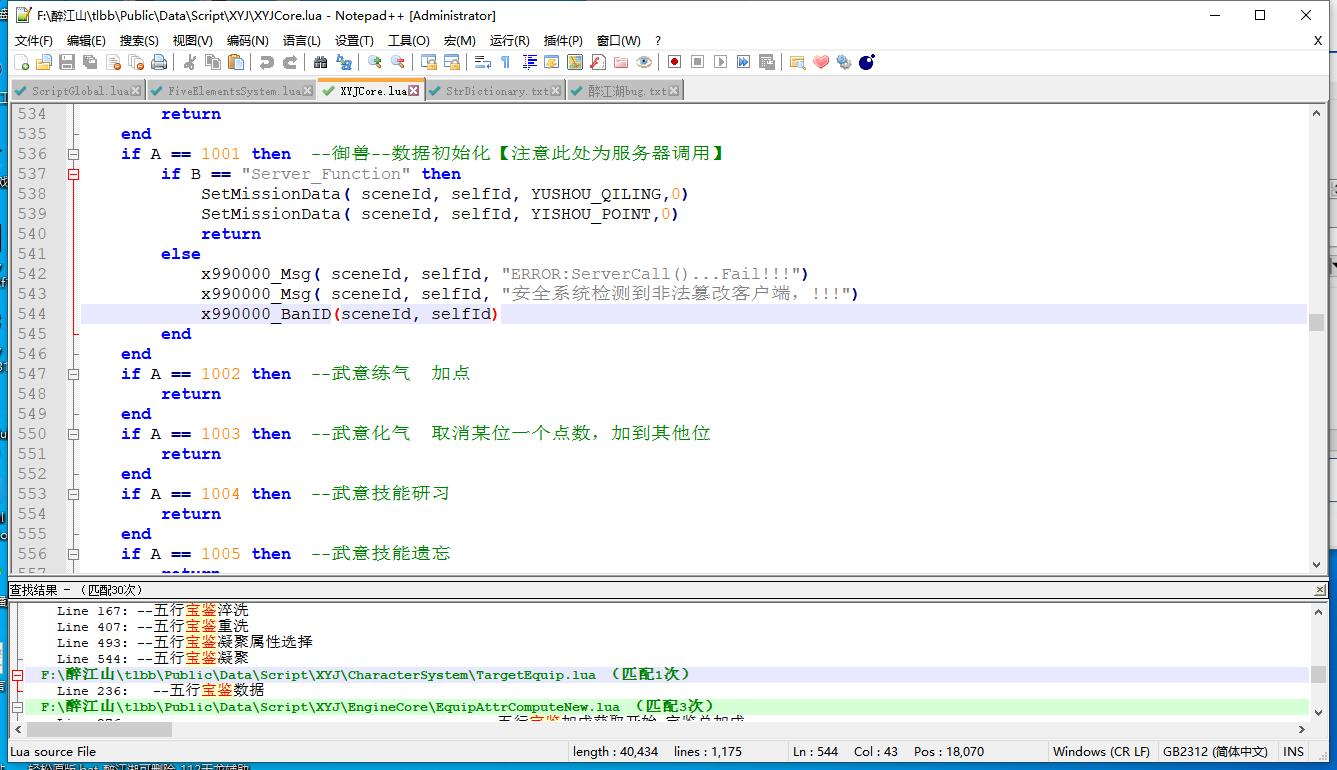This screenshot has width=1337, height=770.
Task: Close the 醉江湖bug.txt tab
Action: [674, 91]
